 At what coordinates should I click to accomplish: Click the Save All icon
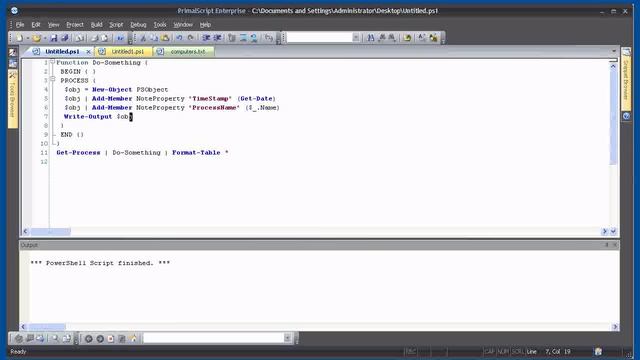coord(64,38)
